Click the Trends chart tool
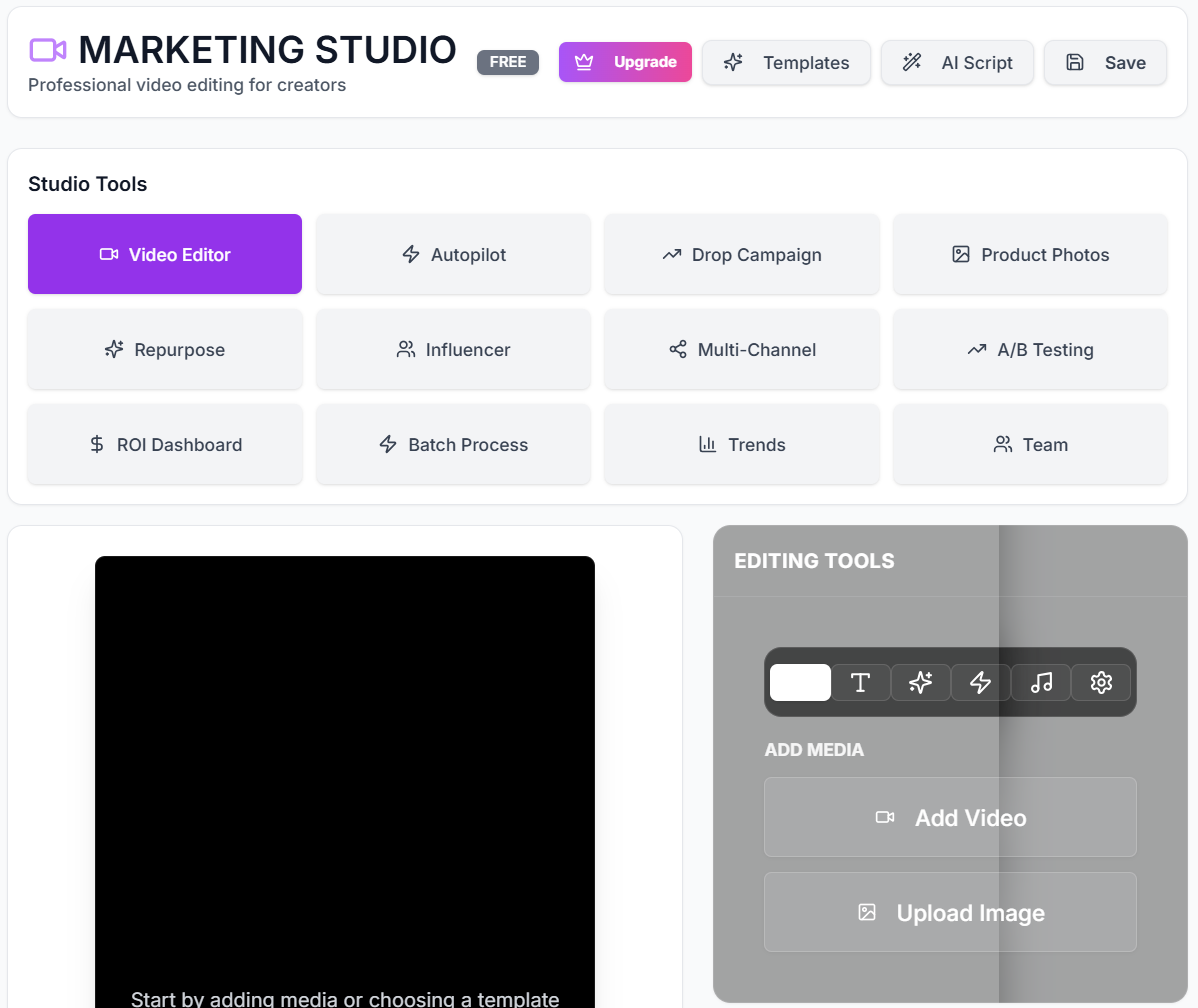The width and height of the screenshot is (1198, 1008). (x=741, y=444)
